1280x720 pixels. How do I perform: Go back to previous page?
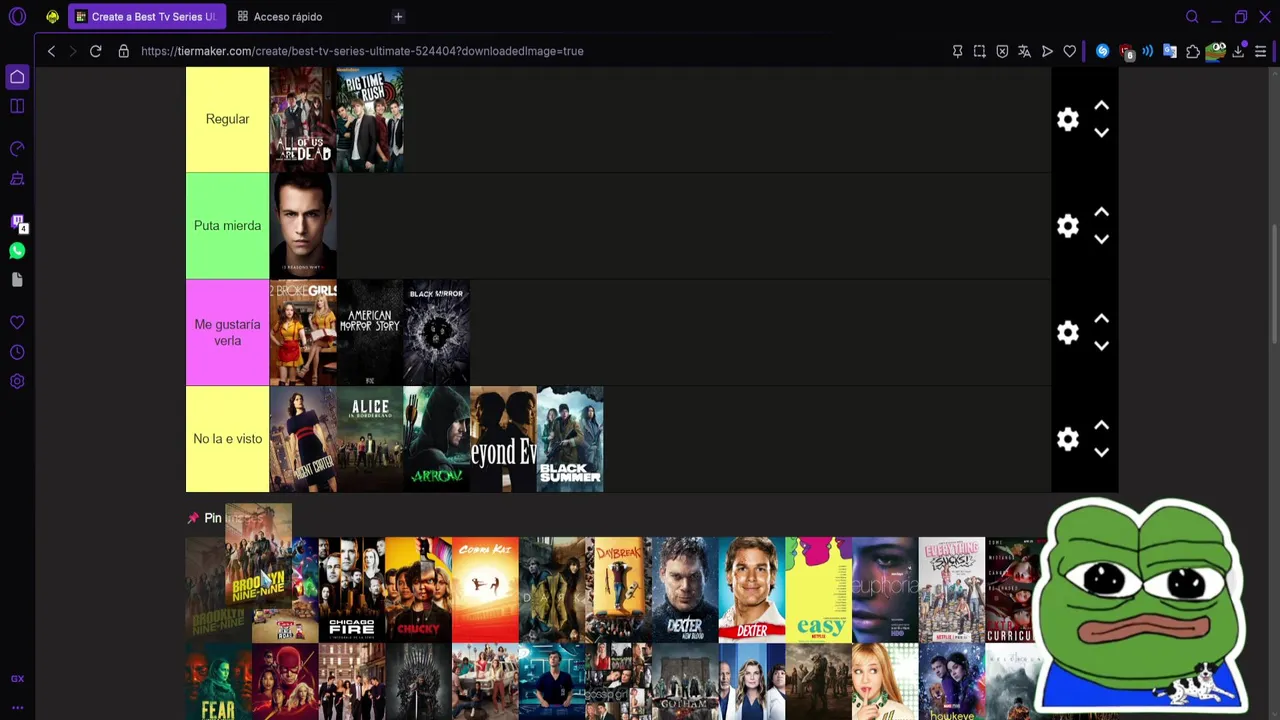[51, 51]
